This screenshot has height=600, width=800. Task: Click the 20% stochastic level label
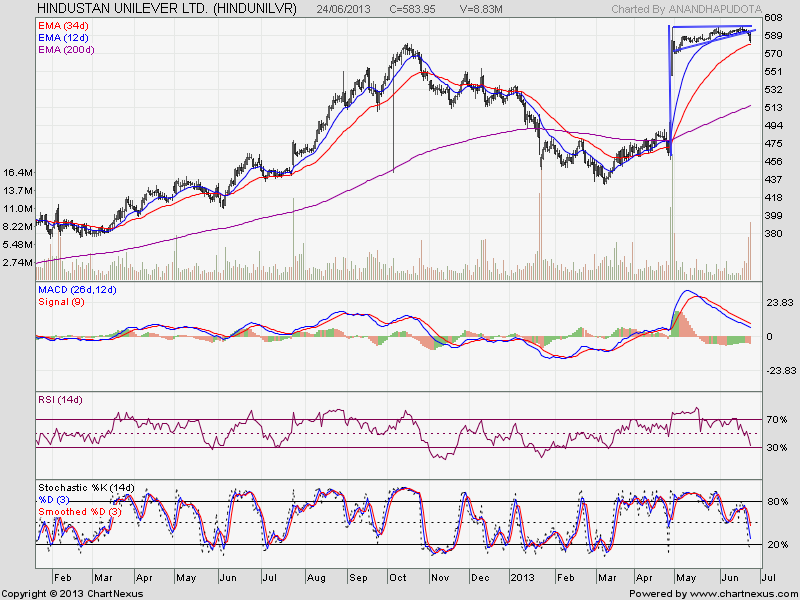[778, 545]
